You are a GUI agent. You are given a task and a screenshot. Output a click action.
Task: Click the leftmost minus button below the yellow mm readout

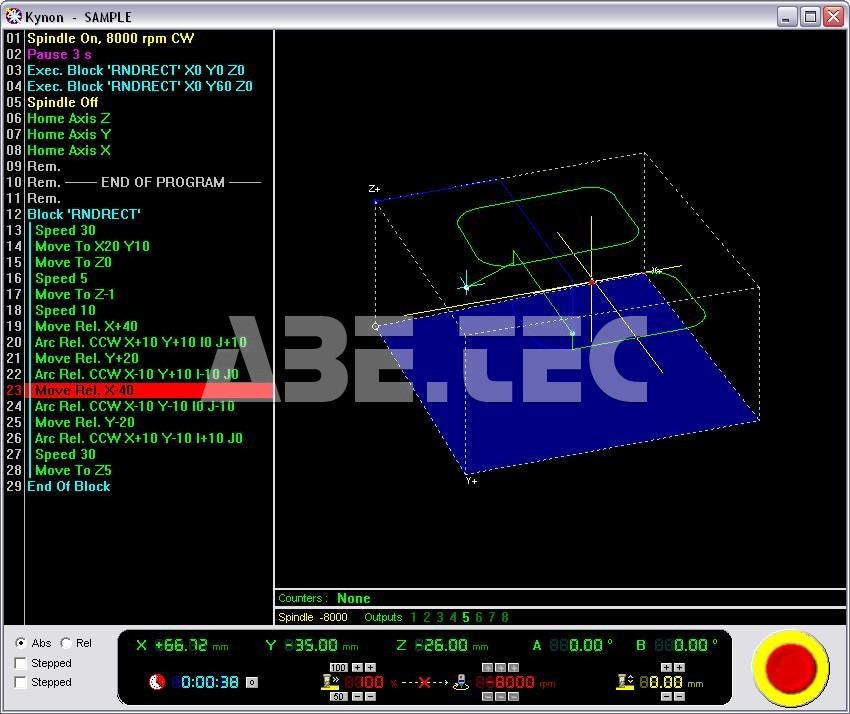click(666, 697)
